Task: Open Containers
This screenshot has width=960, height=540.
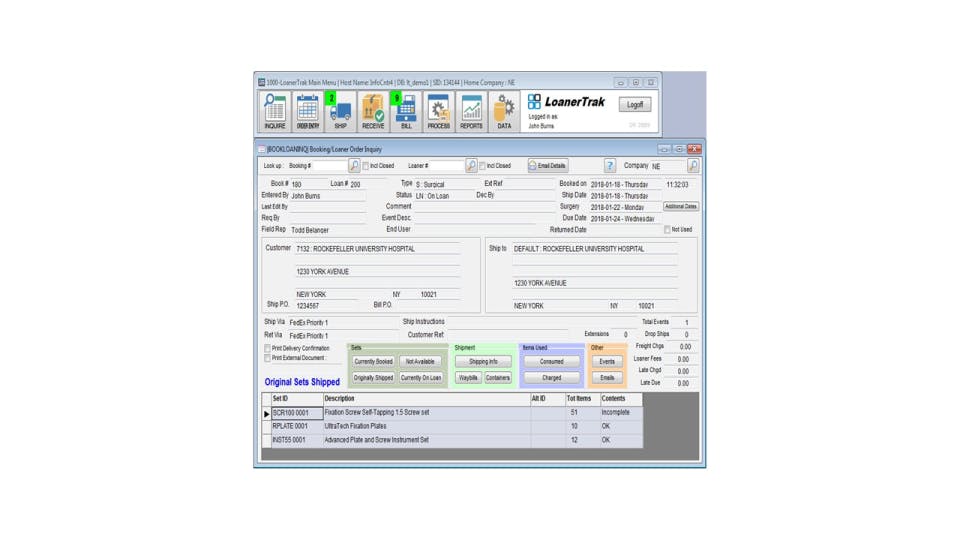Action: pyautogui.click(x=498, y=378)
